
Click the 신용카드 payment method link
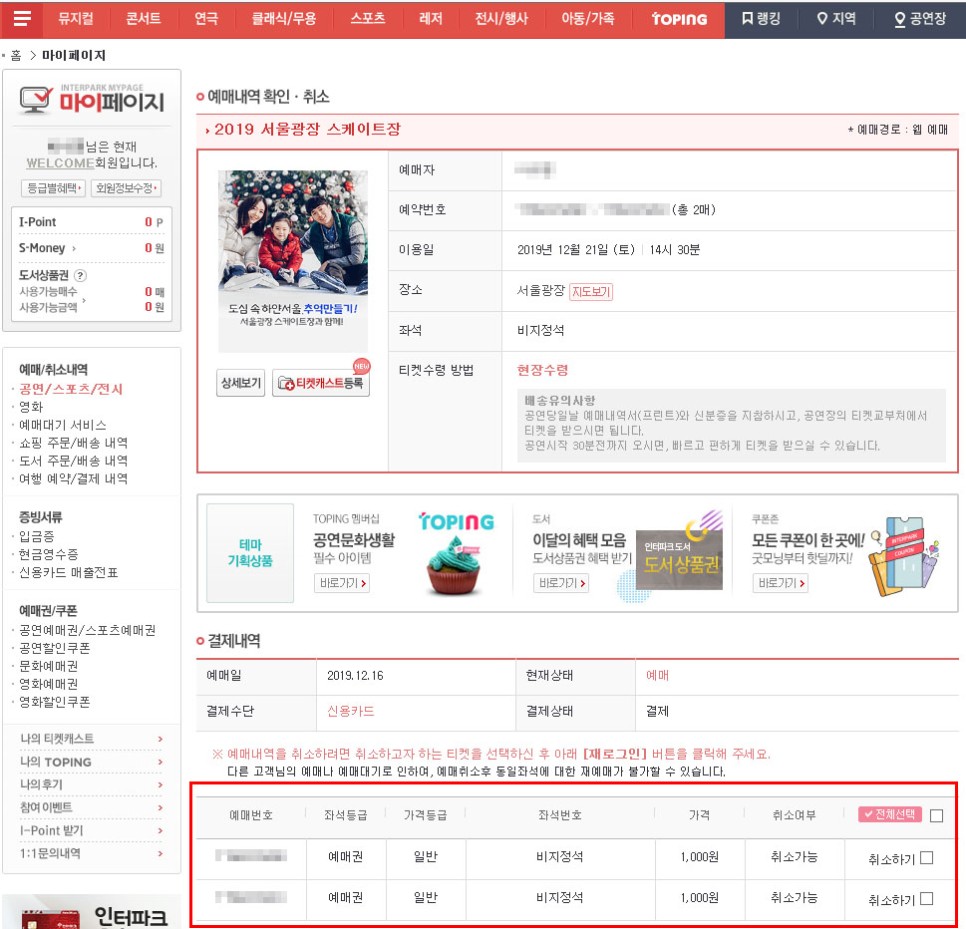(351, 711)
